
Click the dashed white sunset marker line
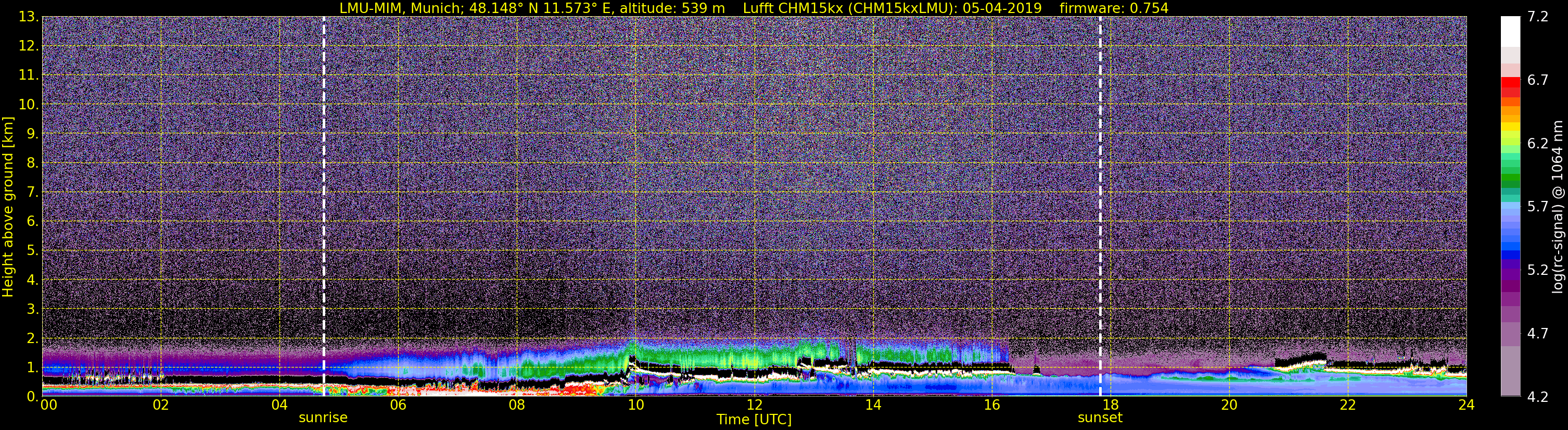(x=1101, y=207)
